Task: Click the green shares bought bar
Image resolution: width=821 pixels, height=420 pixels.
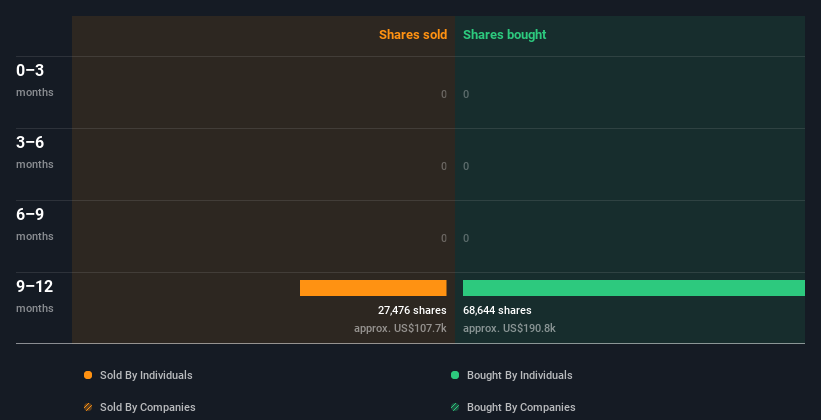Action: pyautogui.click(x=633, y=288)
